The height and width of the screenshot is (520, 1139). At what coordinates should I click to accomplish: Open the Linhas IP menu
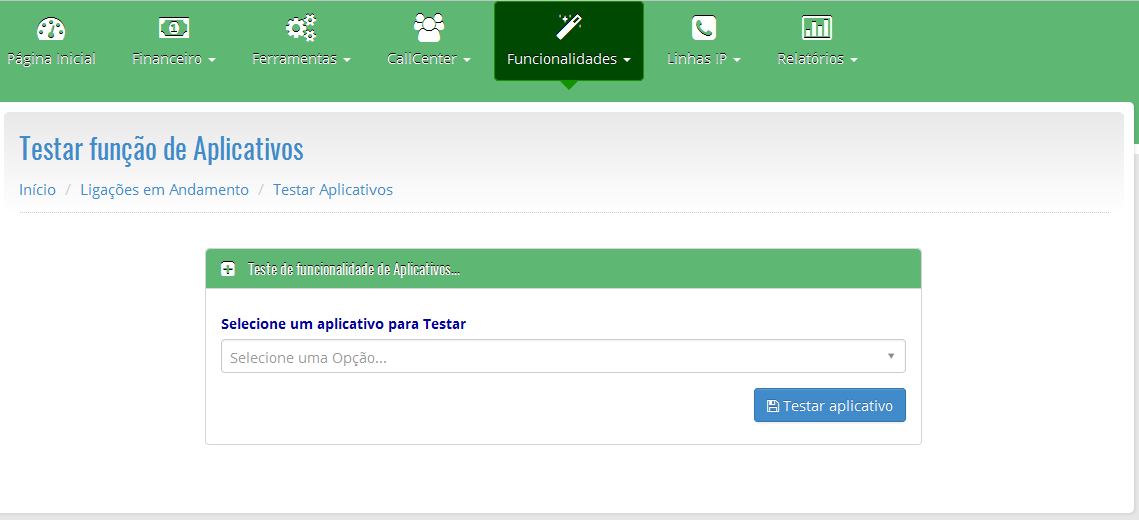[703, 59]
